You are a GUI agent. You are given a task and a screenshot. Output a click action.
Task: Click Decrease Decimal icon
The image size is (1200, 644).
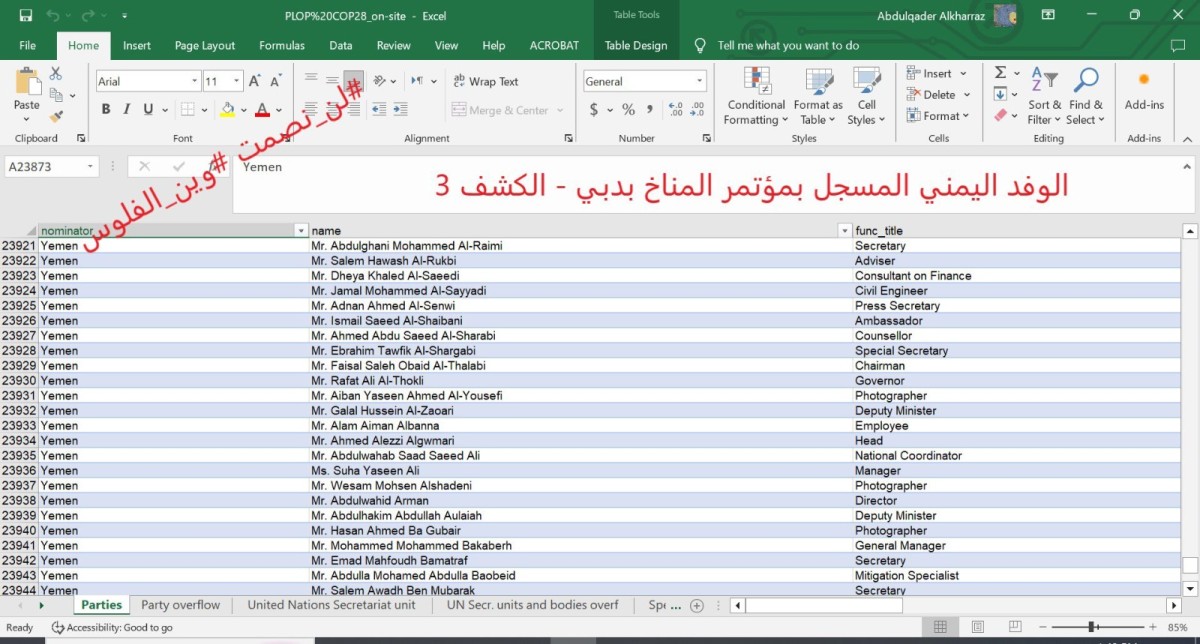[x=697, y=110]
